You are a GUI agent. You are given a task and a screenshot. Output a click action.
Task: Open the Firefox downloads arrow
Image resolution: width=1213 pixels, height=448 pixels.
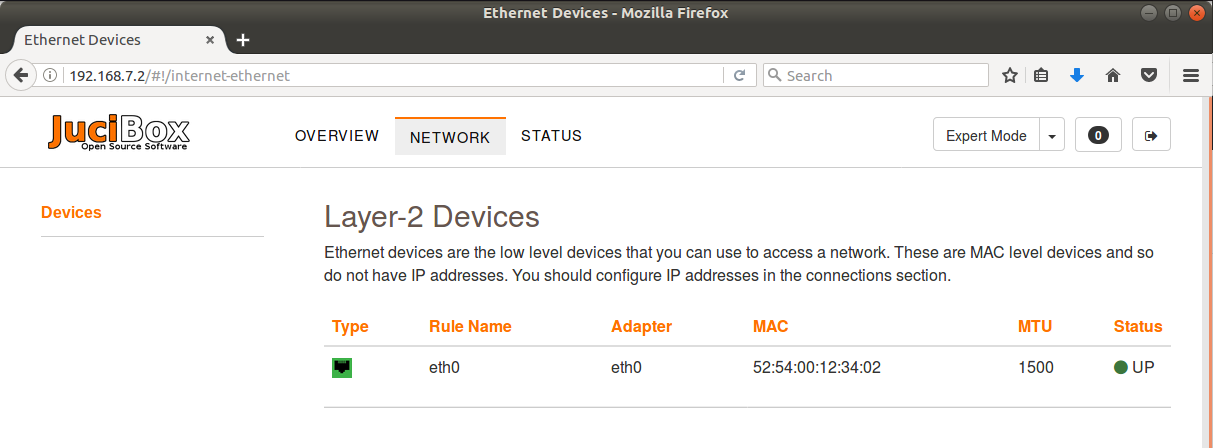click(x=1077, y=75)
